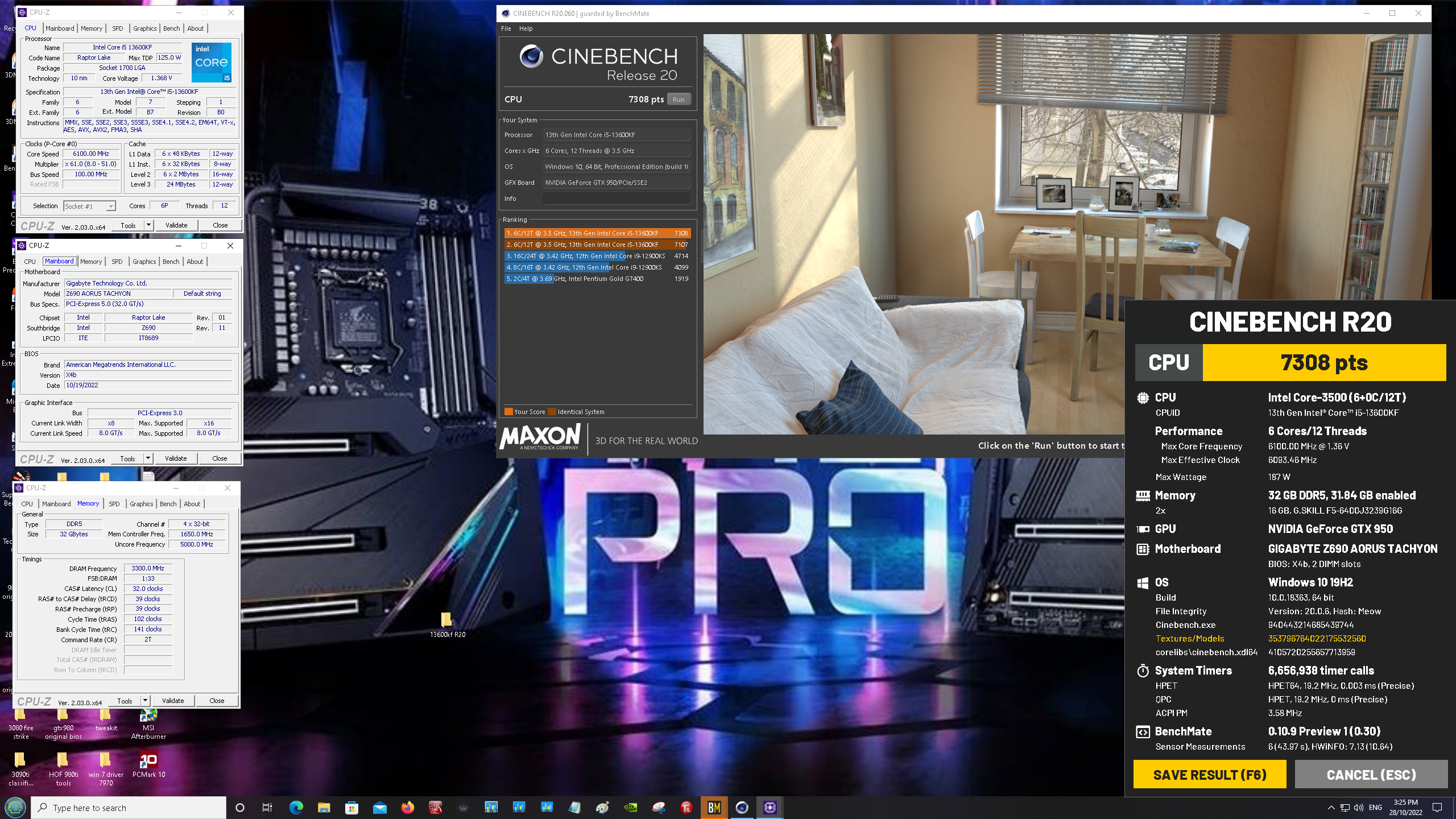Open the 3080 fire strike folder
1456x819 pixels.
20,723
